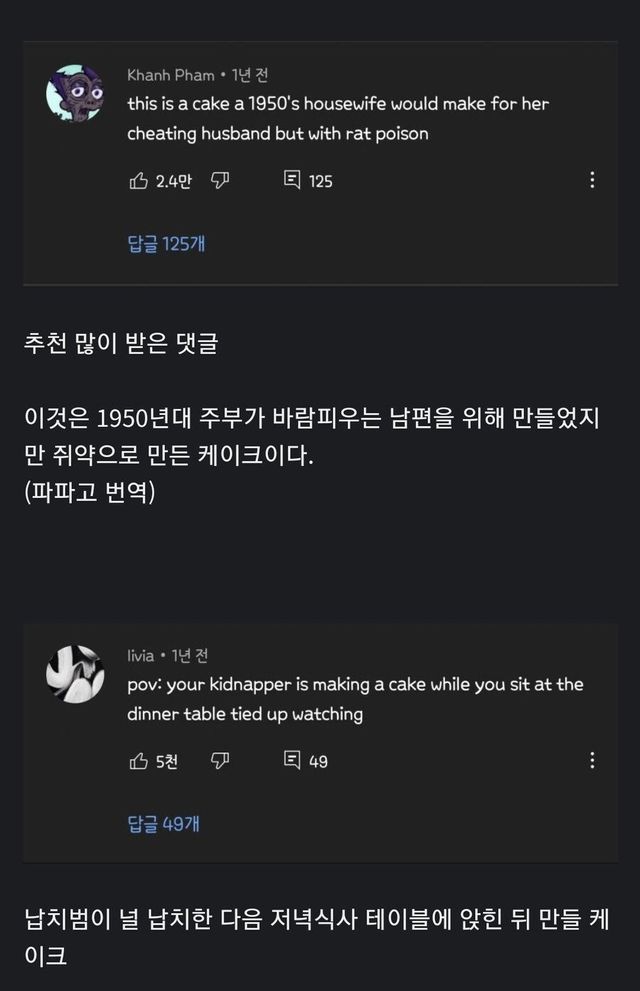
Task: Click the reply icon beside 125
Action: pyautogui.click(x=292, y=180)
